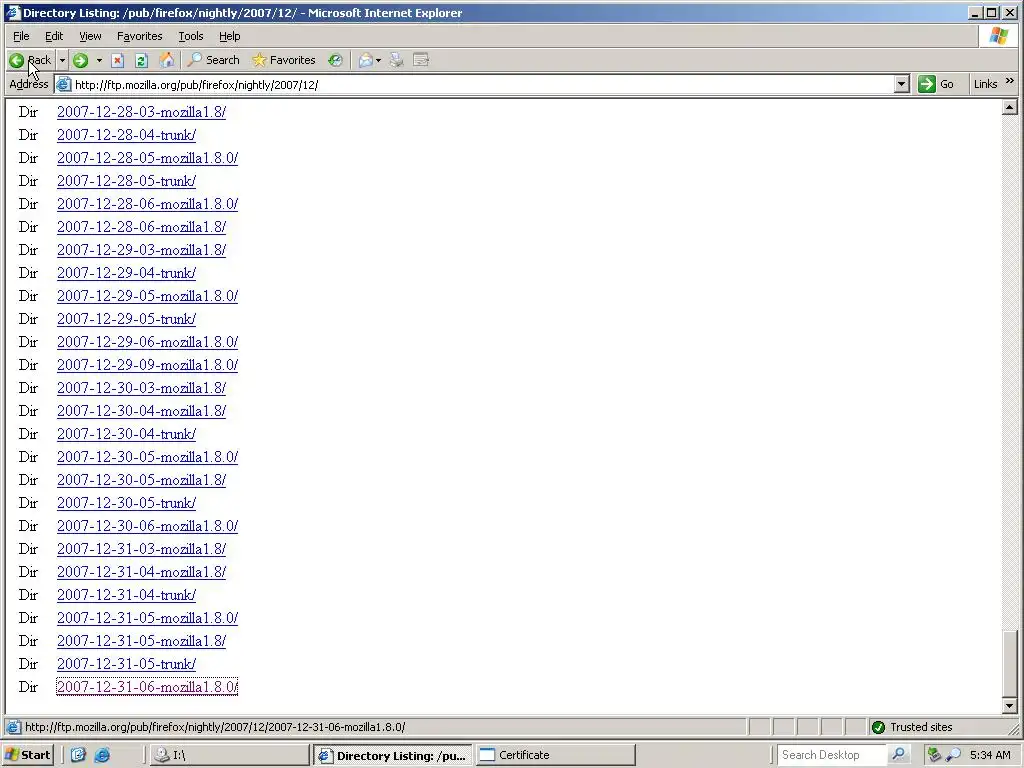Open 2007-12-28-05-trunk/ link
The width and height of the screenshot is (1024, 768).
(x=126, y=181)
